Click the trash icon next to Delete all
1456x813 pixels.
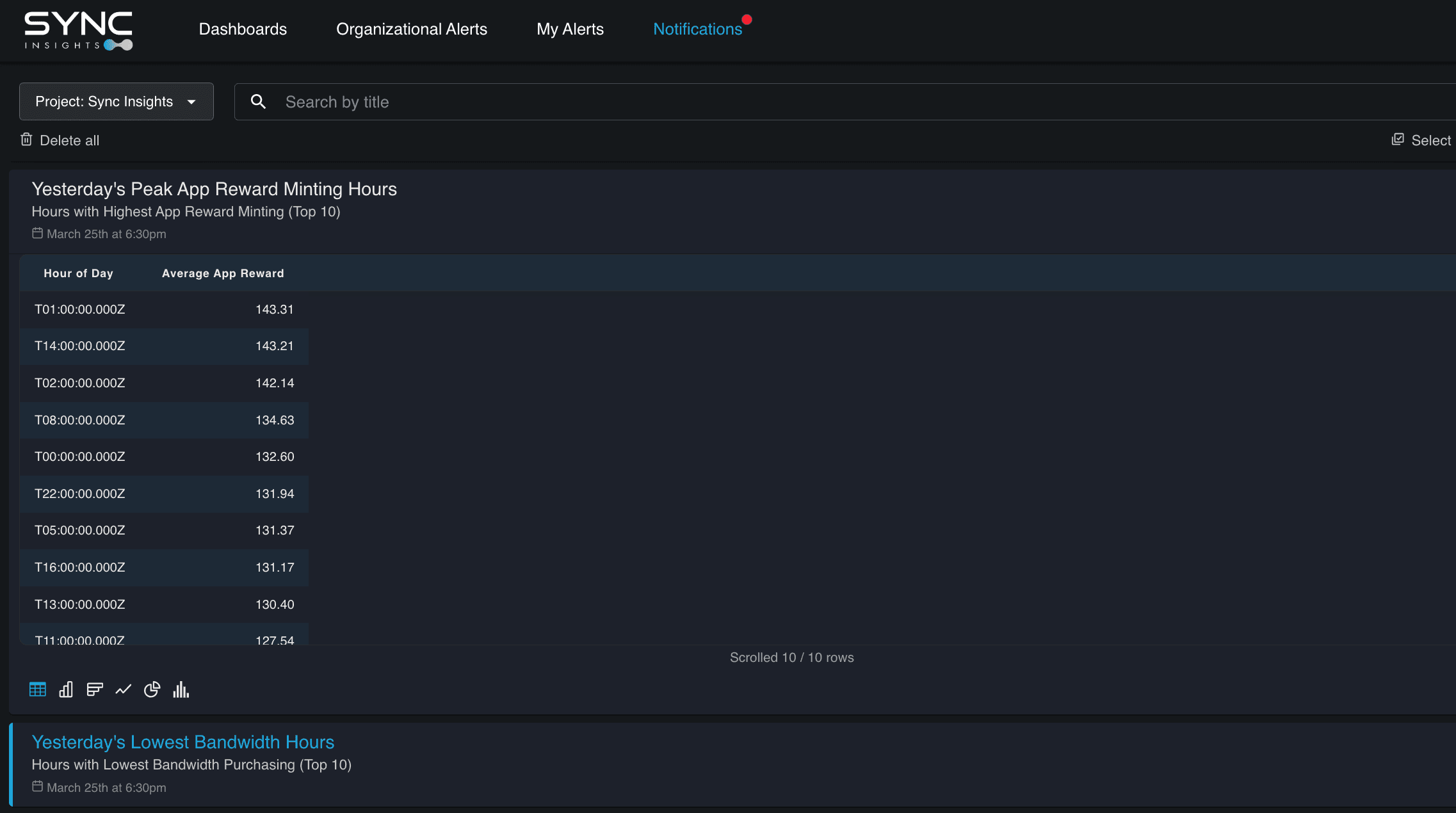click(x=26, y=140)
